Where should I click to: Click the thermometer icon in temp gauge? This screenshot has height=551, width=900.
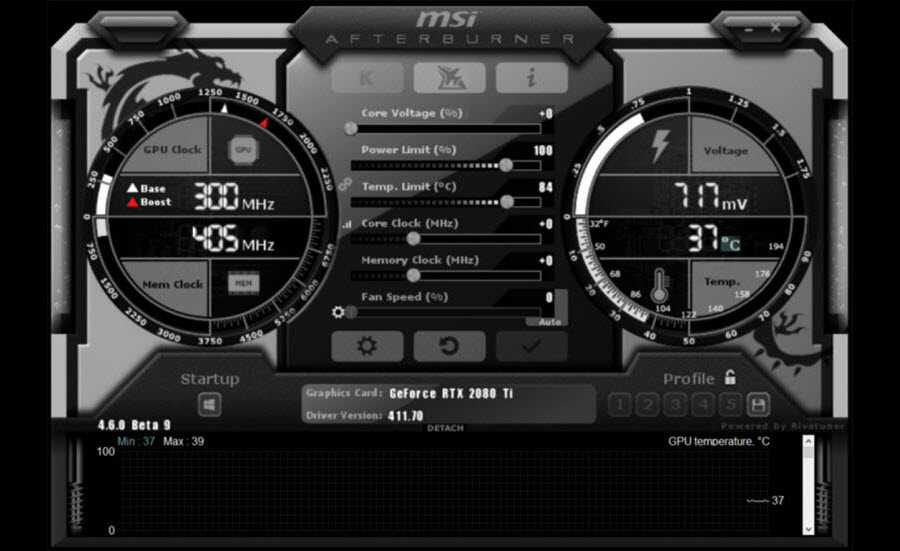coord(660,285)
